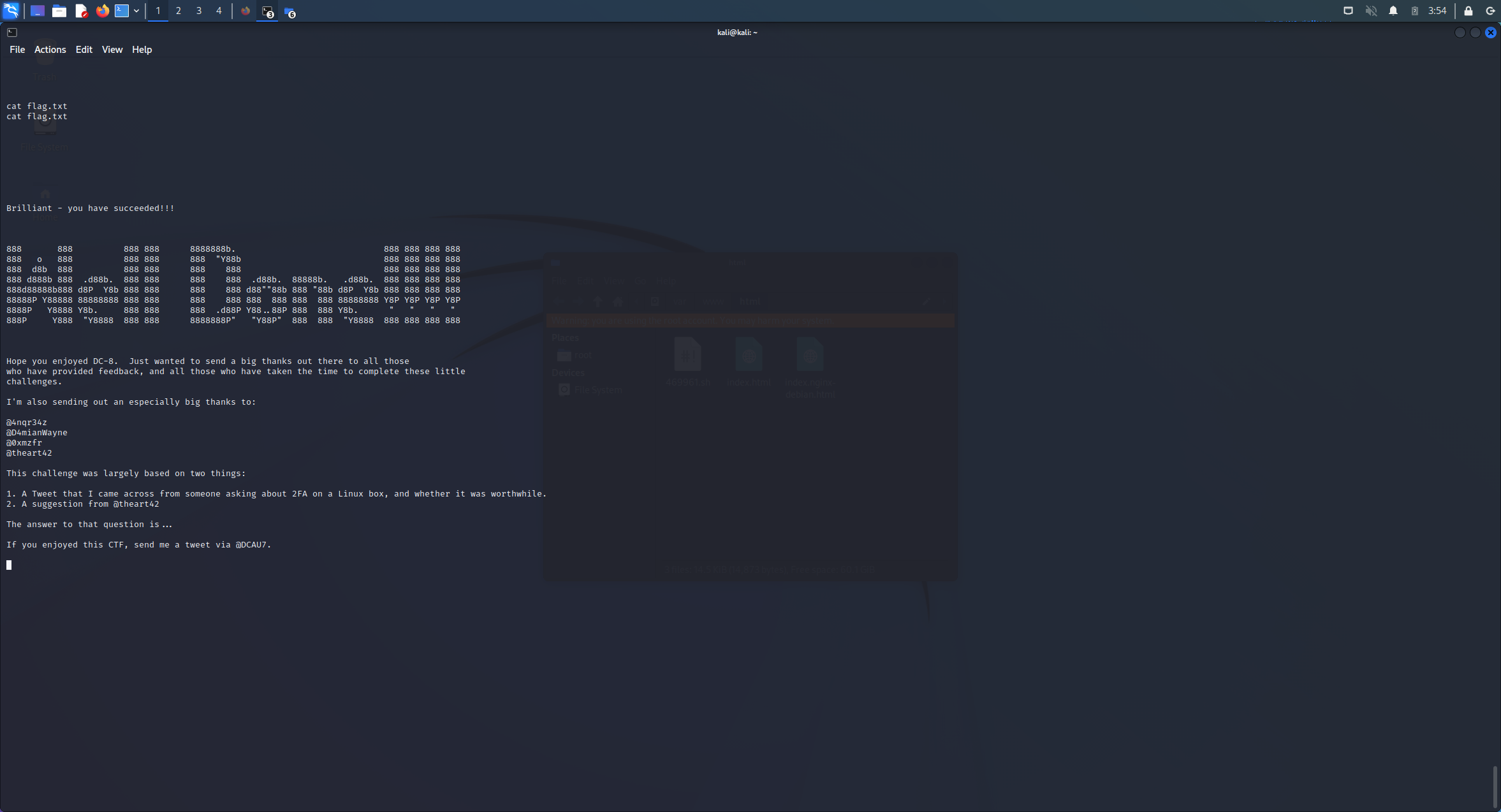Select the file manager taskbar group with badge 6
1501x812 pixels.
tap(289, 11)
